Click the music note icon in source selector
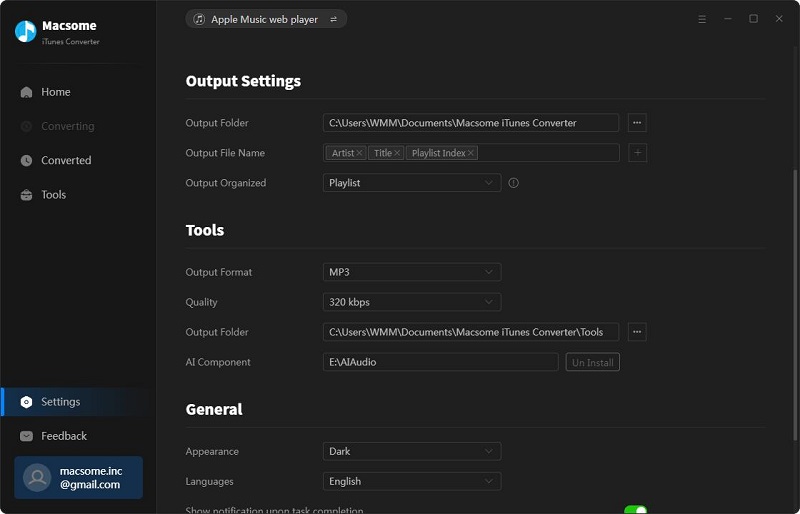Screen dimensions: 800x514 (x=199, y=19)
